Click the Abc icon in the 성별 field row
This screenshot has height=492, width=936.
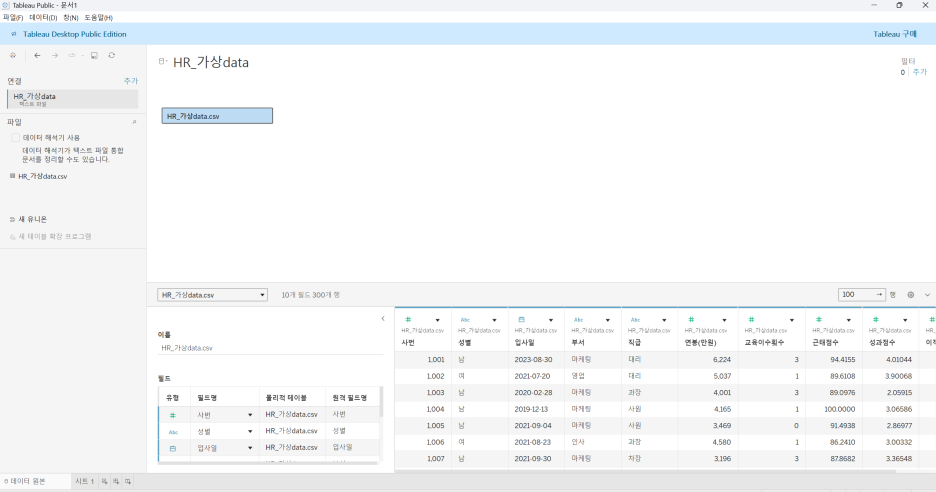[x=173, y=432]
